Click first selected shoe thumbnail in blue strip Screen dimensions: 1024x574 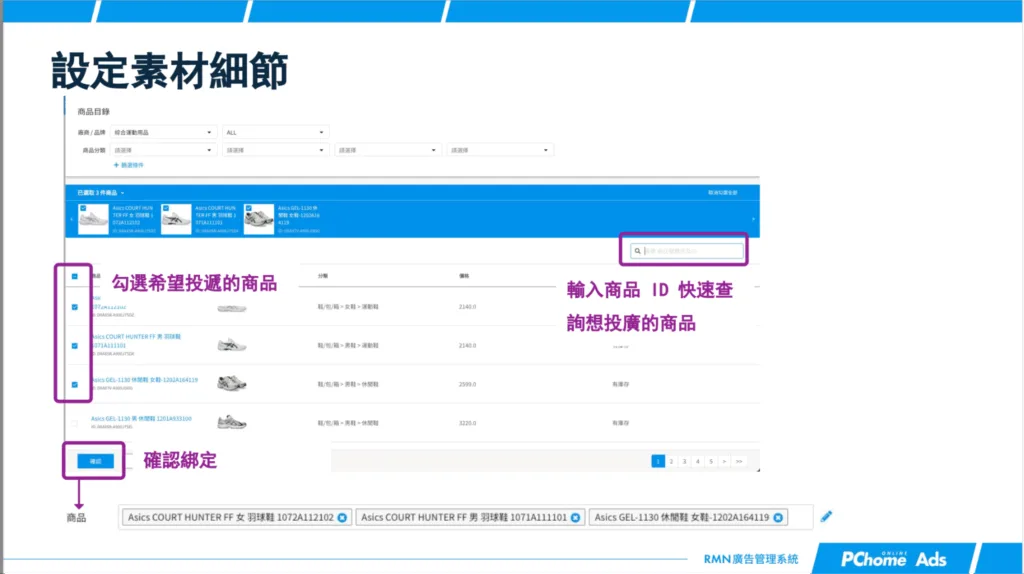93,219
